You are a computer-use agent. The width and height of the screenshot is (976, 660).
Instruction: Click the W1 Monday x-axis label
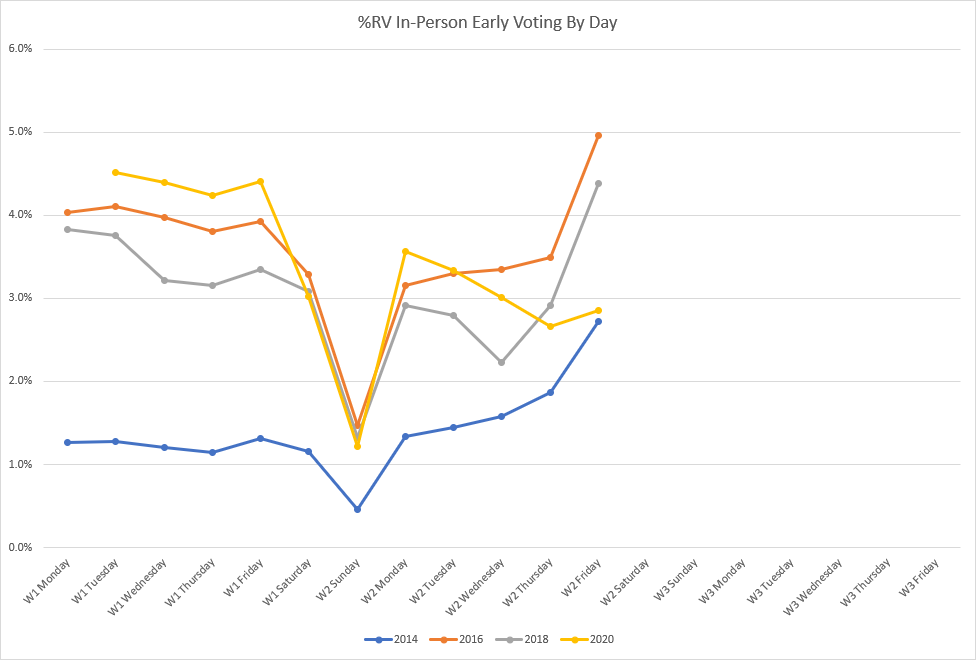point(47,582)
